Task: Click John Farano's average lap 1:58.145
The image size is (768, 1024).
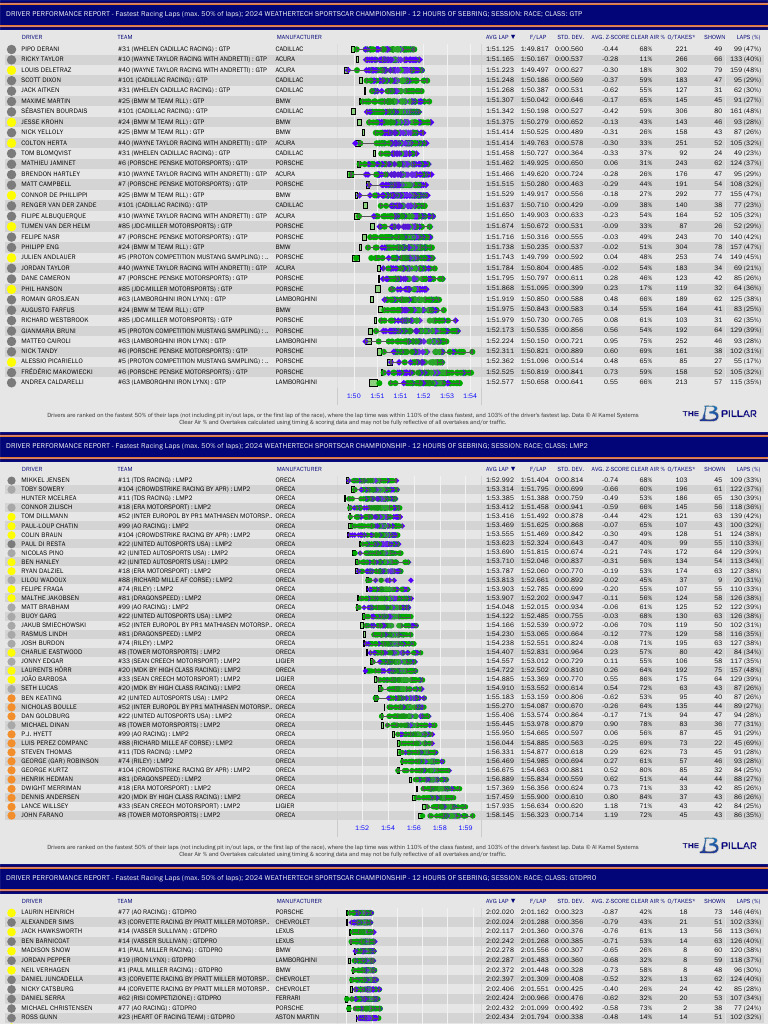Action: 500,815
